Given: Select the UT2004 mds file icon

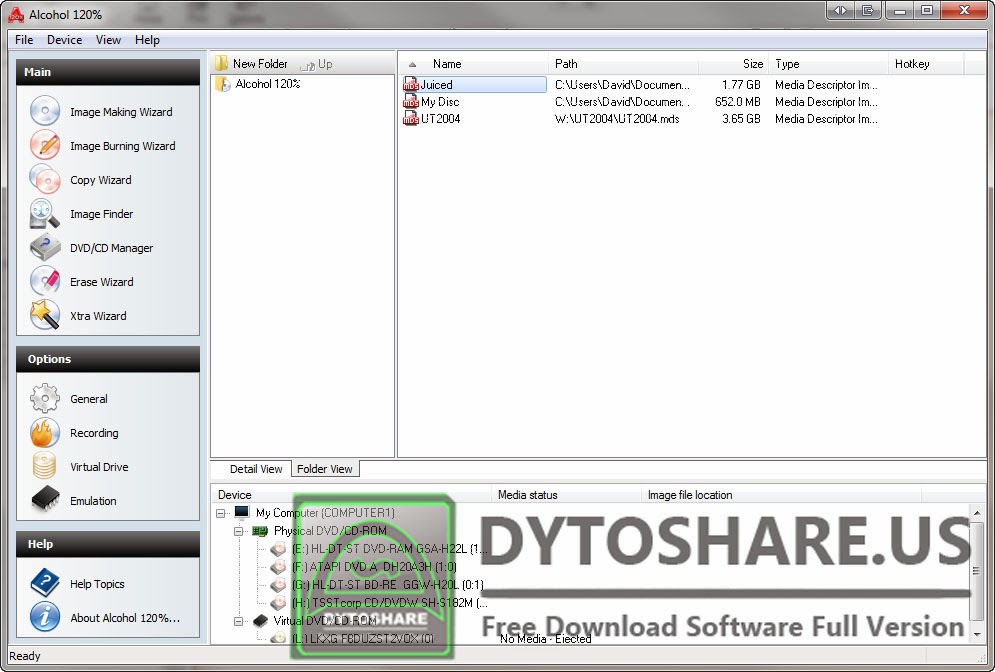Looking at the screenshot, I should (x=411, y=119).
